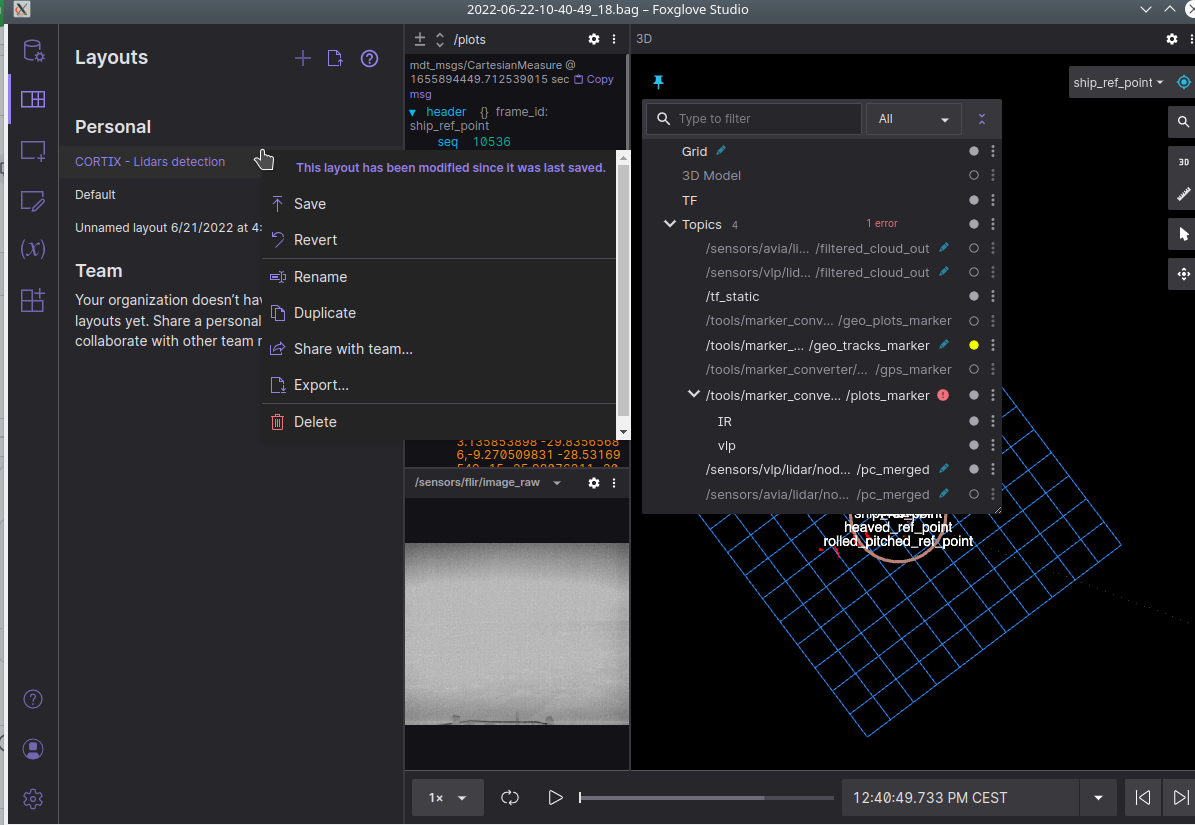Select the Unnamed layout 6/21/2022
The image size is (1195, 825).
click(168, 227)
